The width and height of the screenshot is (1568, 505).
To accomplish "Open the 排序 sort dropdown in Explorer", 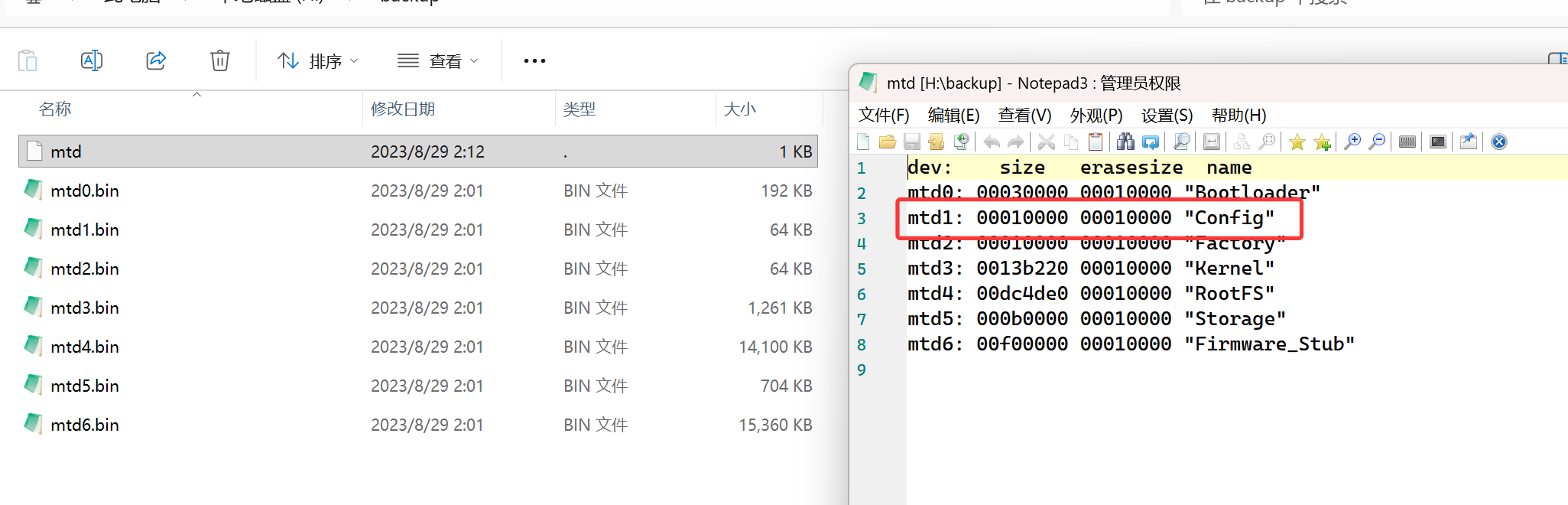I will pyautogui.click(x=317, y=60).
